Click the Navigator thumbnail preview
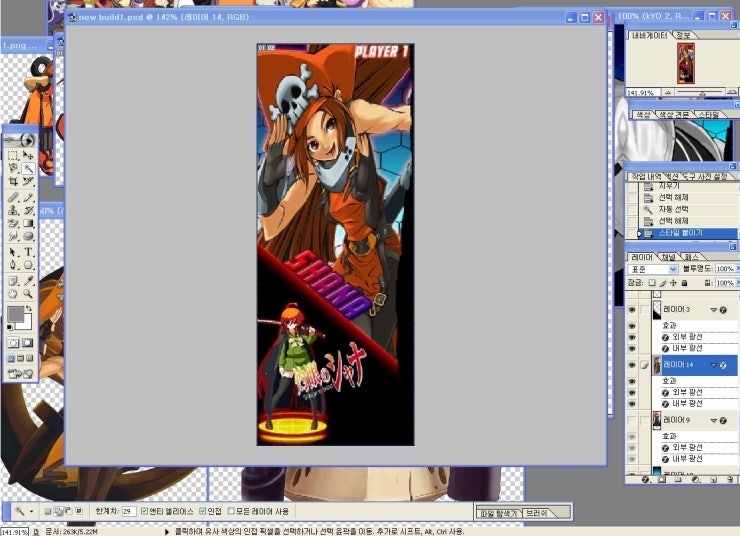The image size is (740, 536). 686,63
